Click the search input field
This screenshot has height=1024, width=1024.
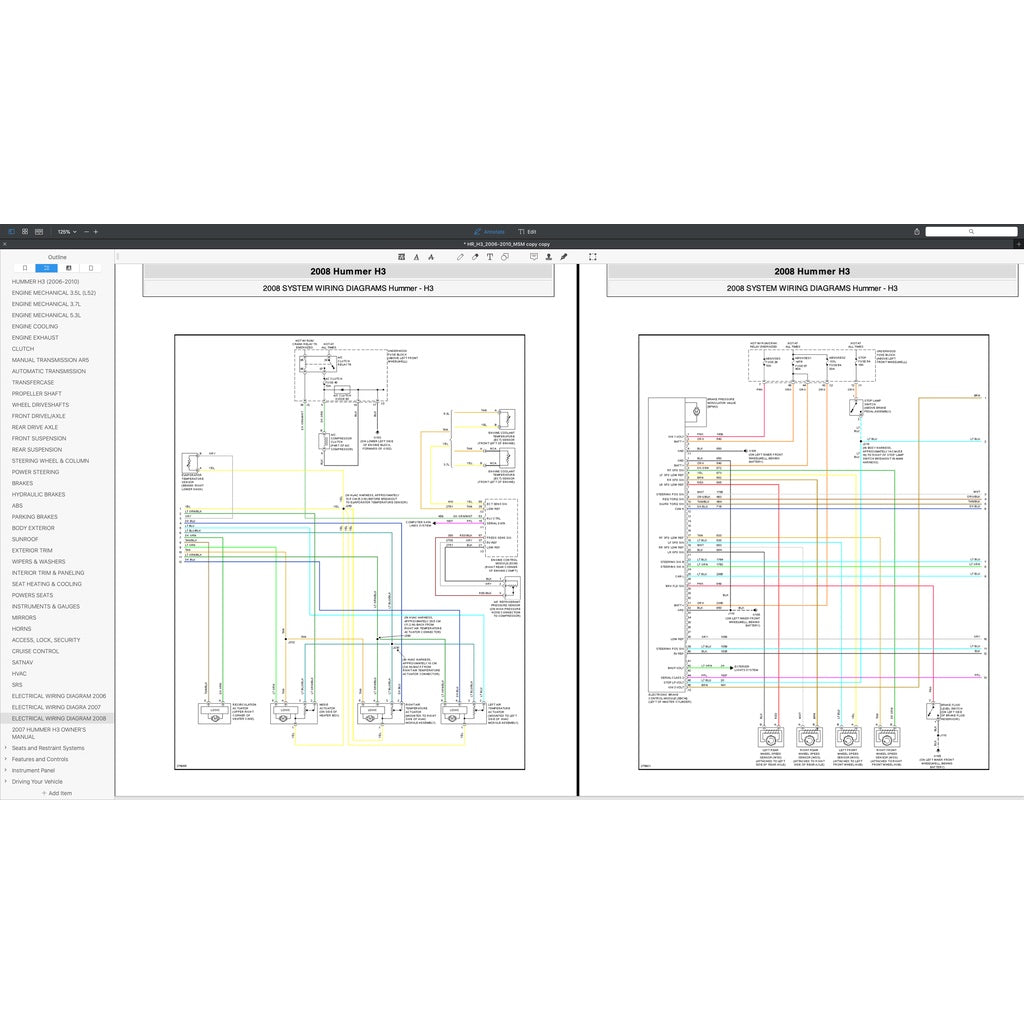pyautogui.click(x=971, y=231)
